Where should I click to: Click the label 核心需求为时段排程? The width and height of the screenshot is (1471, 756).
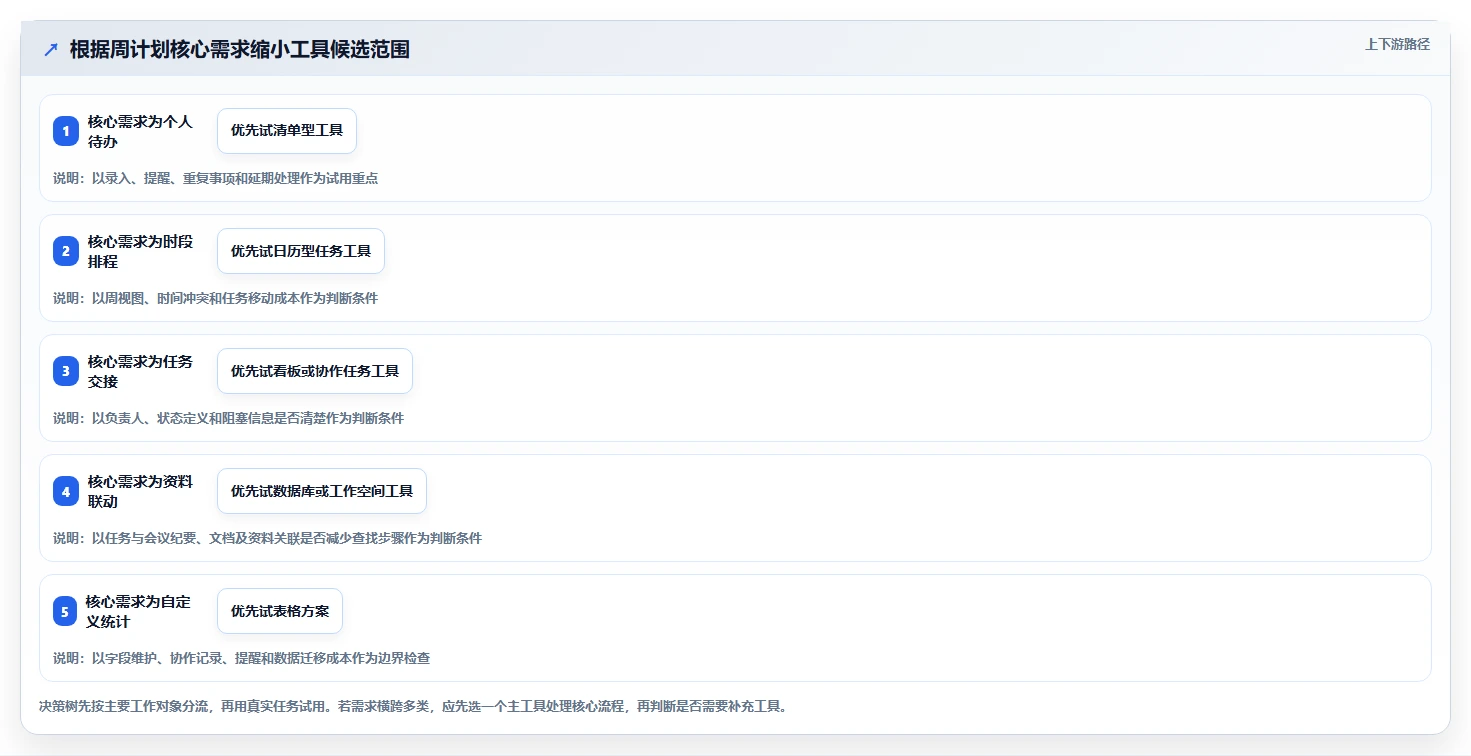tap(140, 251)
